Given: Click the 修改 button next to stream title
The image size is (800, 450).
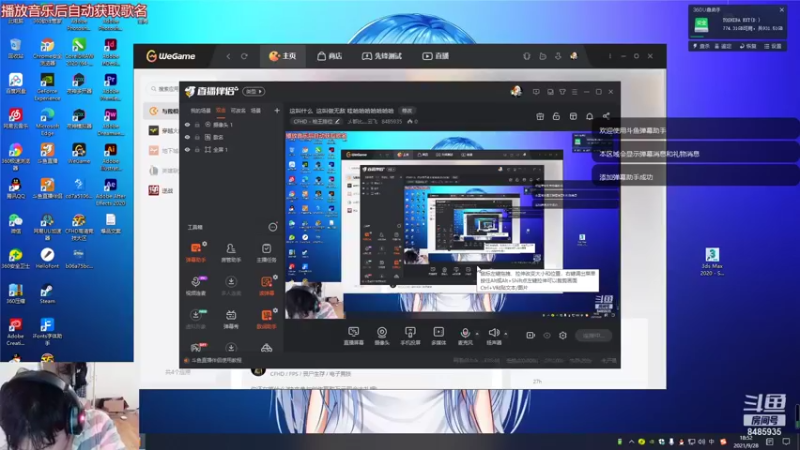Looking at the screenshot, I should [407, 111].
